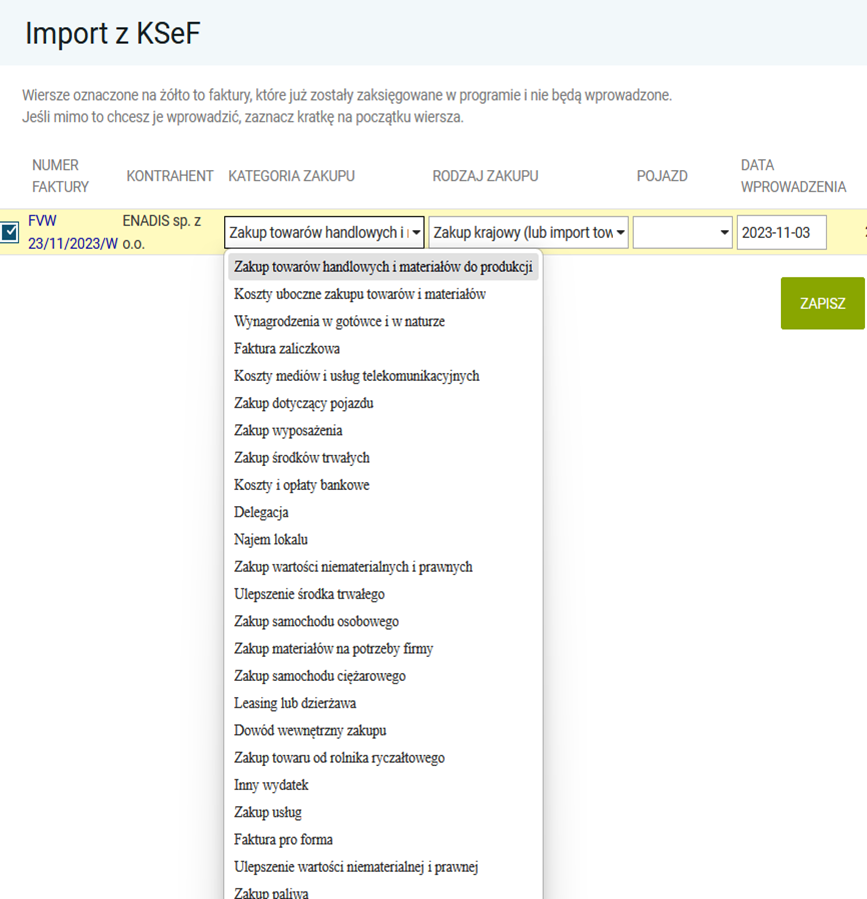Click the green ZAPISZ button
The image size is (867, 899).
822,303
